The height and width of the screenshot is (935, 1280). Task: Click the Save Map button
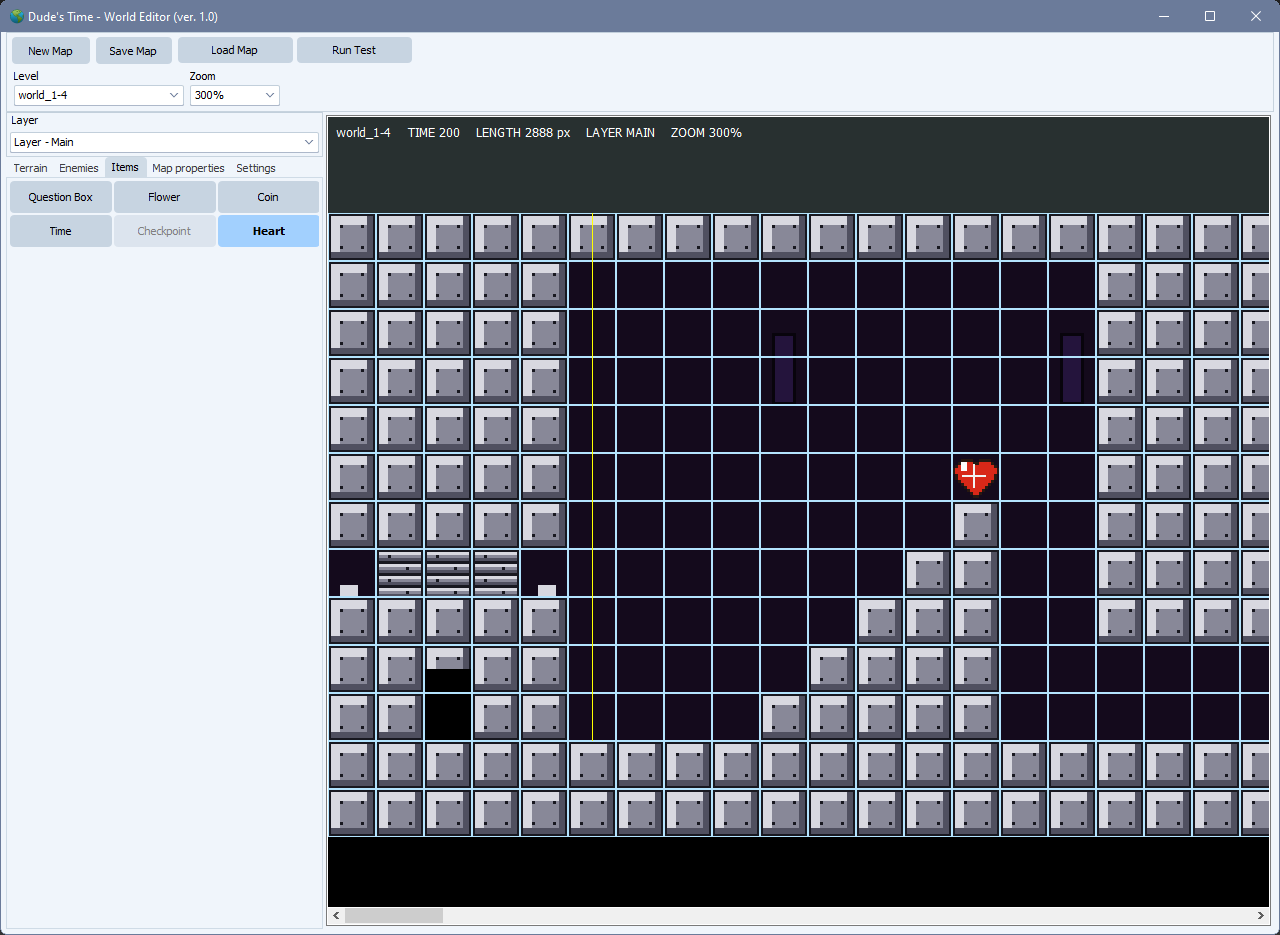click(133, 50)
